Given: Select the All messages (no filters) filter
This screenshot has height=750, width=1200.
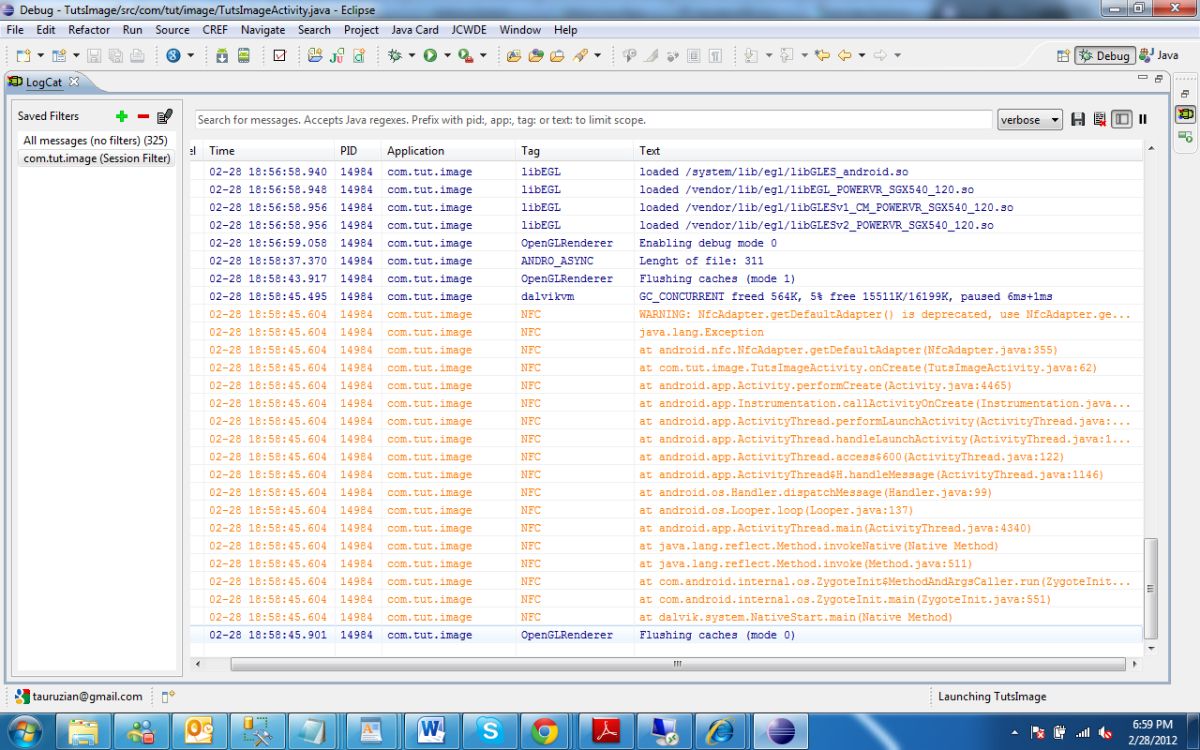Looking at the screenshot, I should (x=95, y=140).
